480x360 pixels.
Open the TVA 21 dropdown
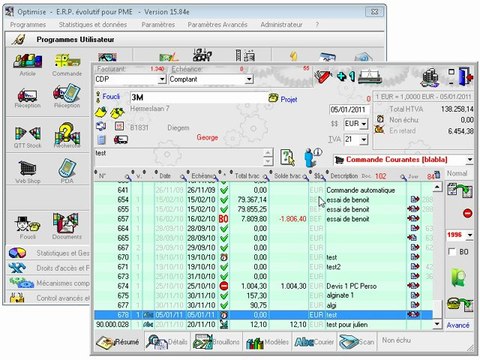[x=364, y=139]
